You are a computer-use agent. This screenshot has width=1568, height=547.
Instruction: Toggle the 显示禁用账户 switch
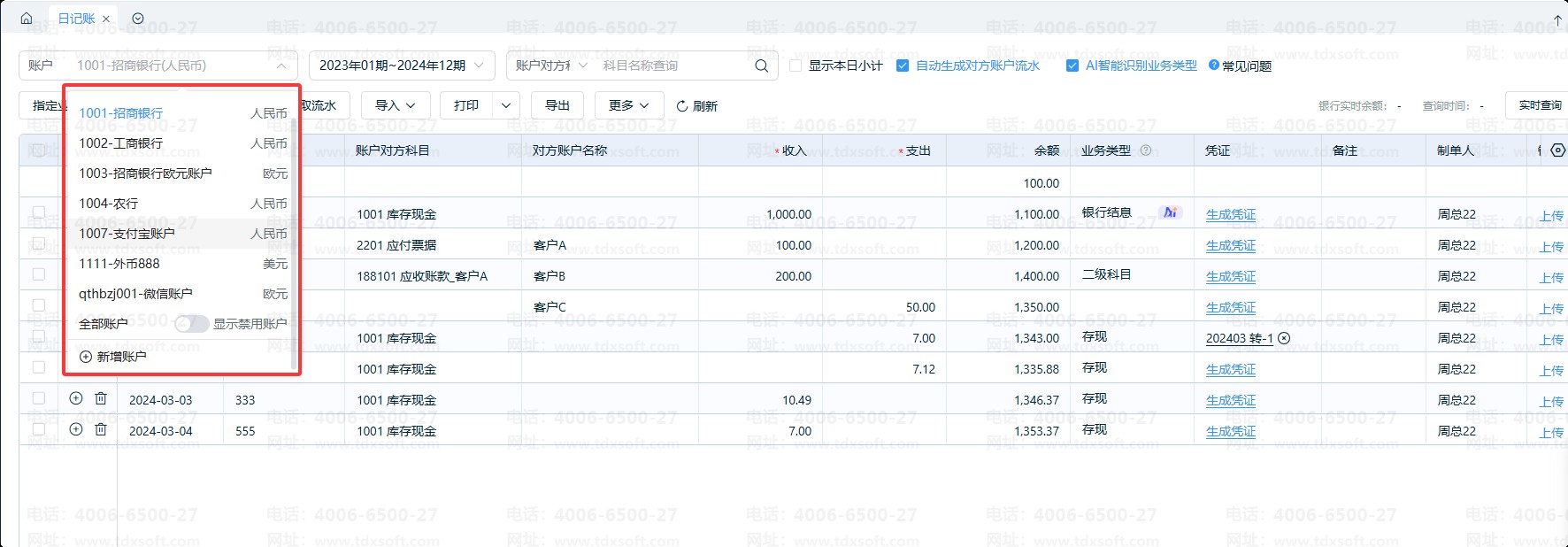(x=191, y=324)
